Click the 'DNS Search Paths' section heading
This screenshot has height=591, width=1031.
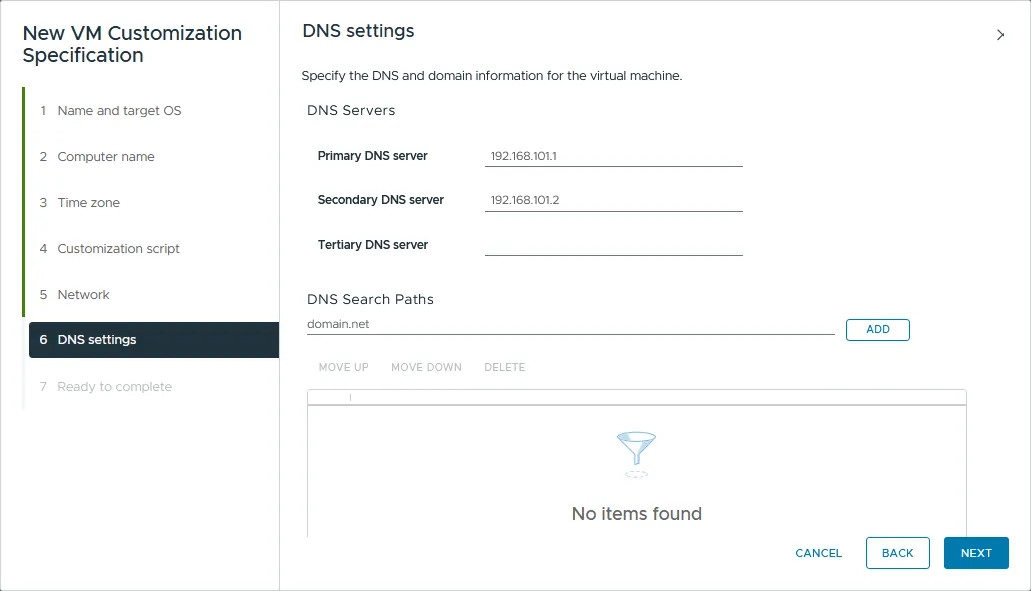pyautogui.click(x=370, y=299)
